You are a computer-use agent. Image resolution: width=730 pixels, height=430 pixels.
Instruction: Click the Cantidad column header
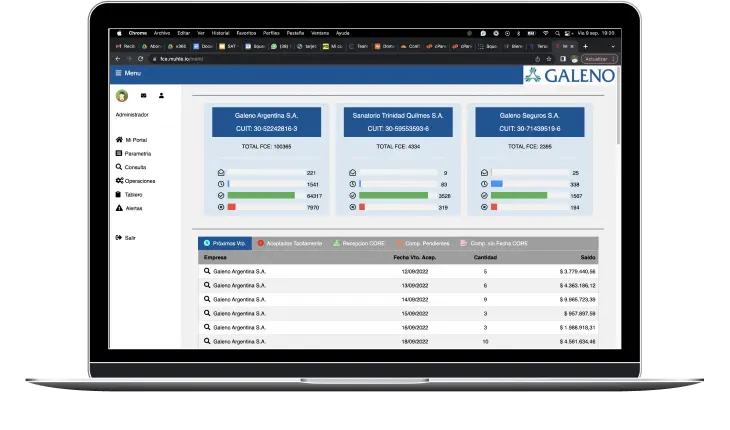[x=485, y=257]
